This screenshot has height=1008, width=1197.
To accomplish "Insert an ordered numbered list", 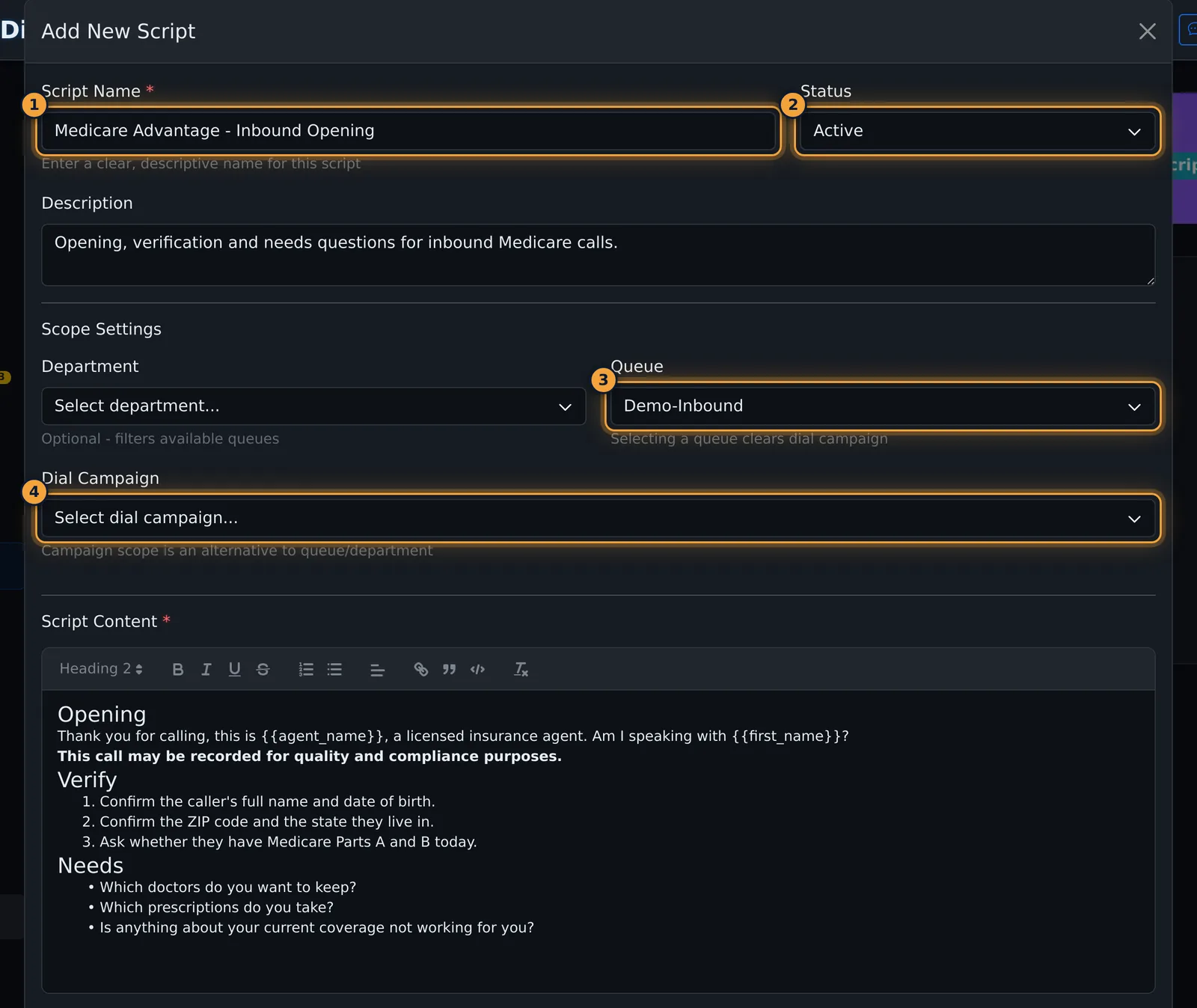I will (x=306, y=669).
